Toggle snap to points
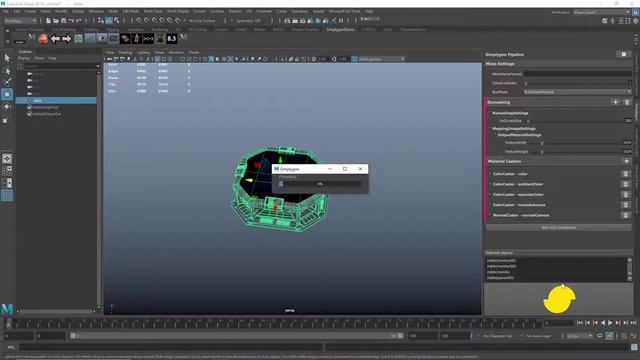The image size is (640, 360). 155,20
